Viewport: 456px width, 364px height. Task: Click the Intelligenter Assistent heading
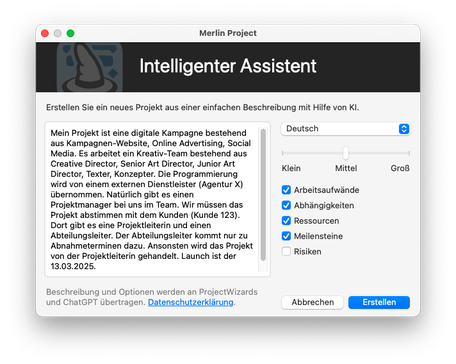228,66
